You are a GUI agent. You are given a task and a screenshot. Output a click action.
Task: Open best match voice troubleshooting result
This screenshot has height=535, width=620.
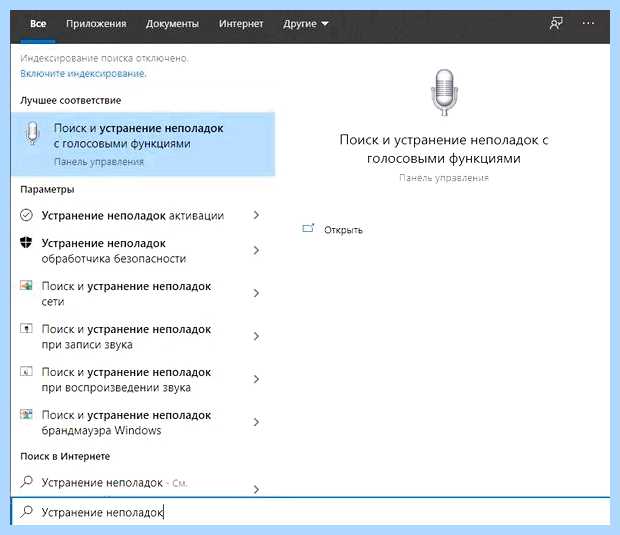(143, 144)
